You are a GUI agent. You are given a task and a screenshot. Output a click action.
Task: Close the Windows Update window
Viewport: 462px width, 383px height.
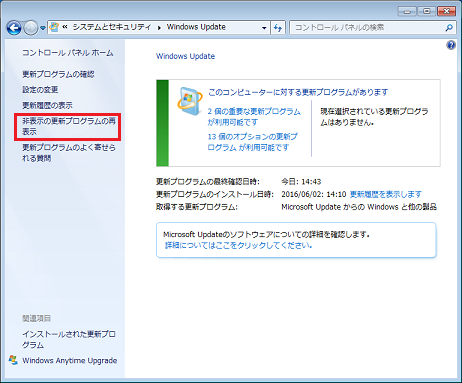click(x=446, y=11)
